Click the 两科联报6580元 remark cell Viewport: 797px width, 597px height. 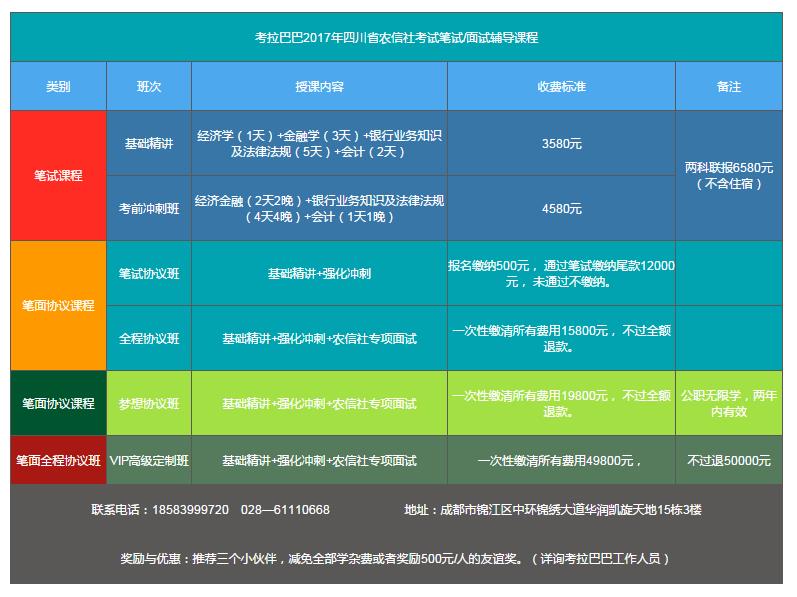pos(729,176)
